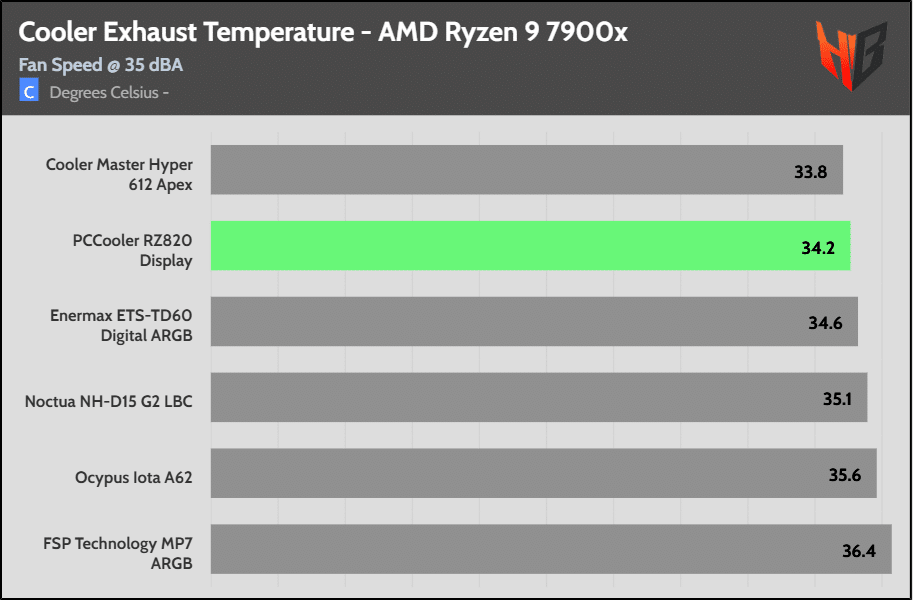Click the Noctua NH-D15 G2 LBC label

(108, 402)
